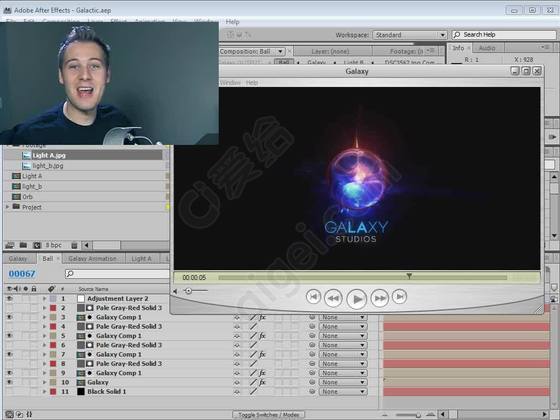Click the Project panel left scroll arrow

(87, 245)
